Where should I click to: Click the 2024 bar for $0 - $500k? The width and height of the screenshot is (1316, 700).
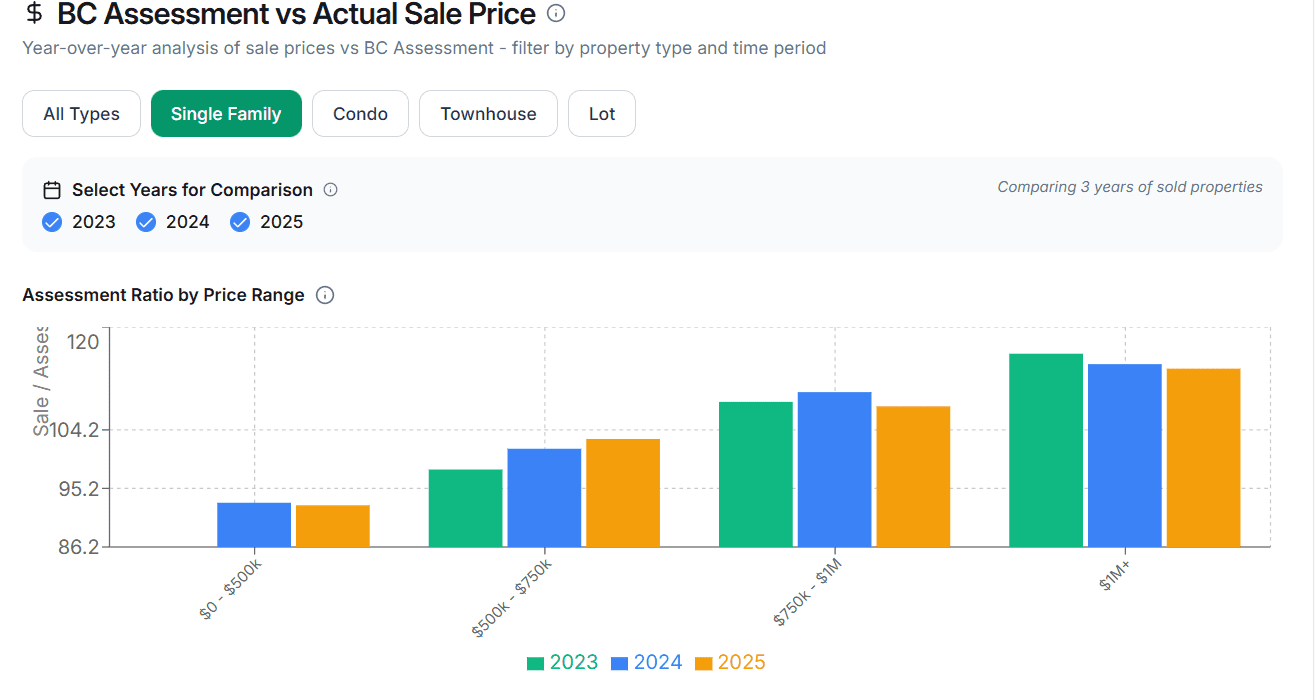point(254,524)
